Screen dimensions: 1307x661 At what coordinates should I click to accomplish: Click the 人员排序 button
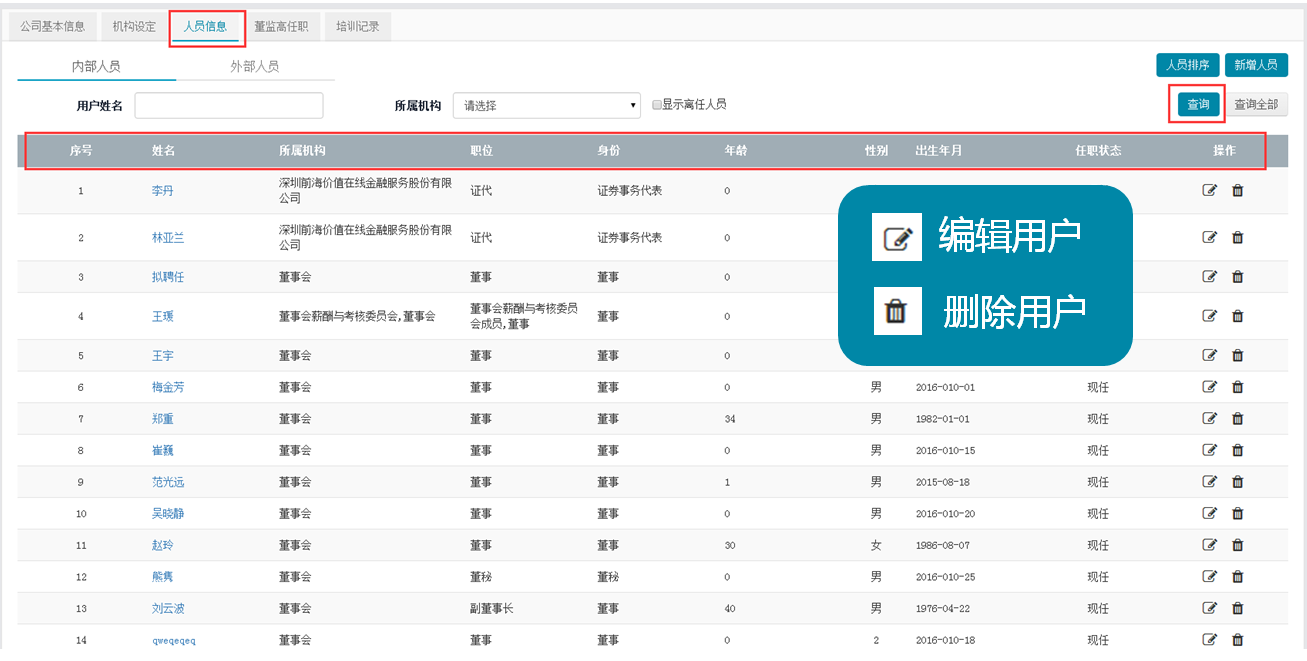click(x=1188, y=65)
